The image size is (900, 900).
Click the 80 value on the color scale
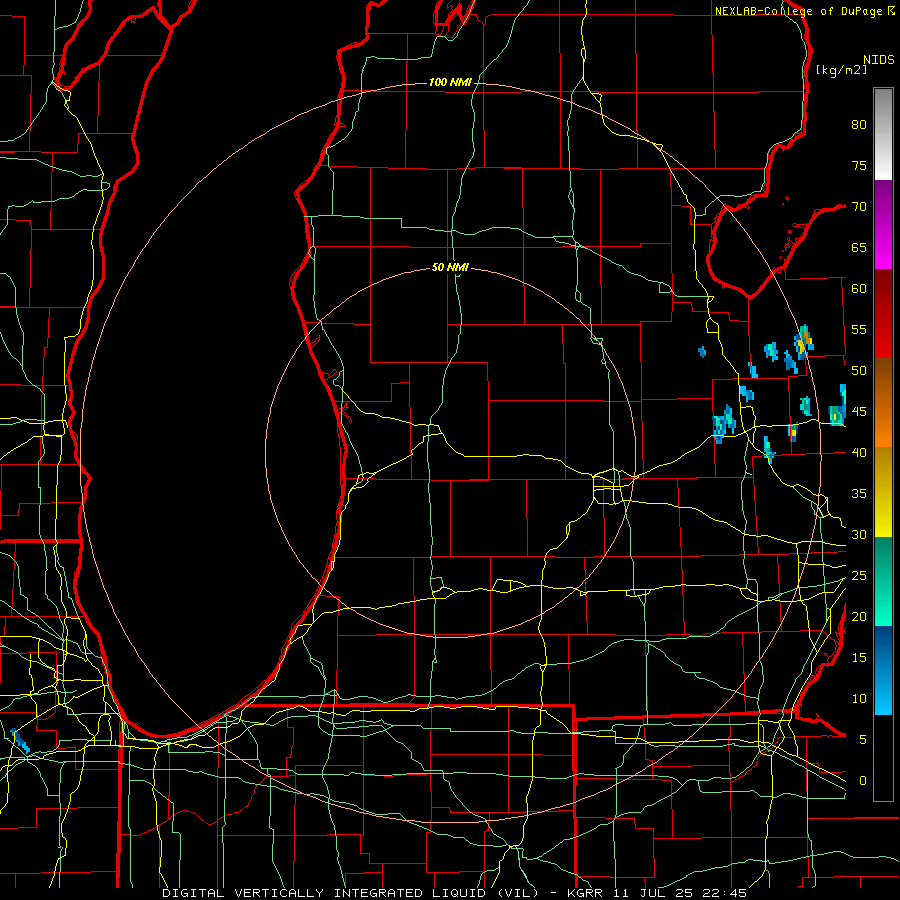tap(859, 125)
